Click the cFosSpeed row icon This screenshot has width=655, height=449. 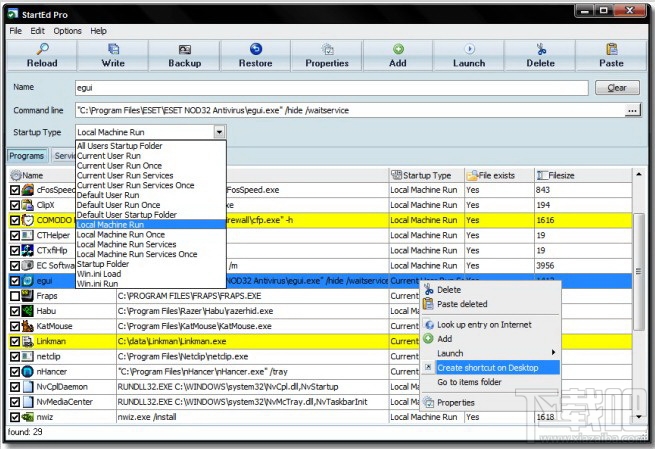tap(28, 190)
